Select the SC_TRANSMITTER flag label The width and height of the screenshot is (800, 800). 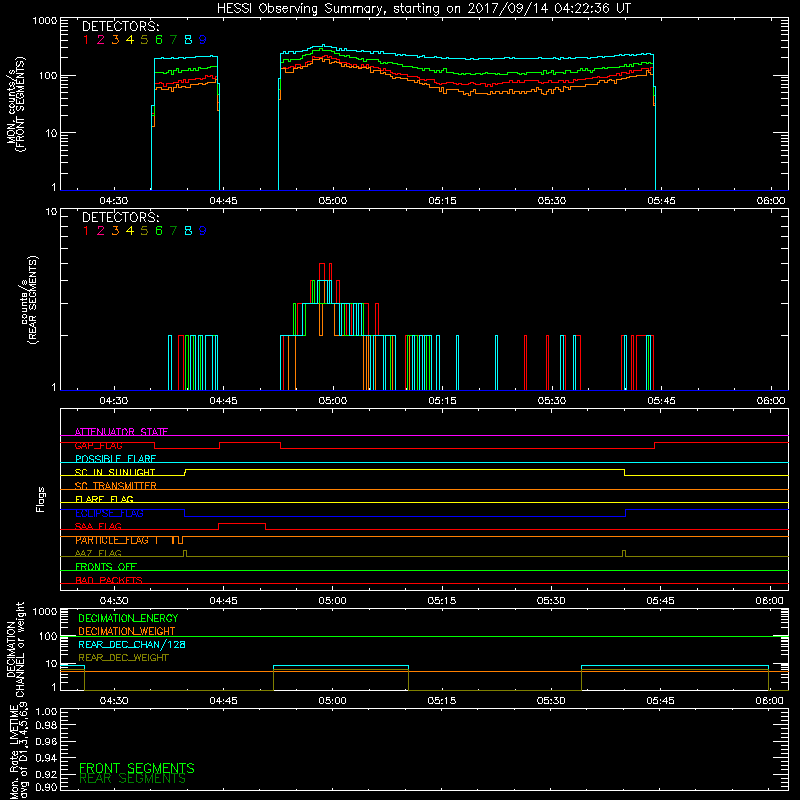click(x=115, y=486)
